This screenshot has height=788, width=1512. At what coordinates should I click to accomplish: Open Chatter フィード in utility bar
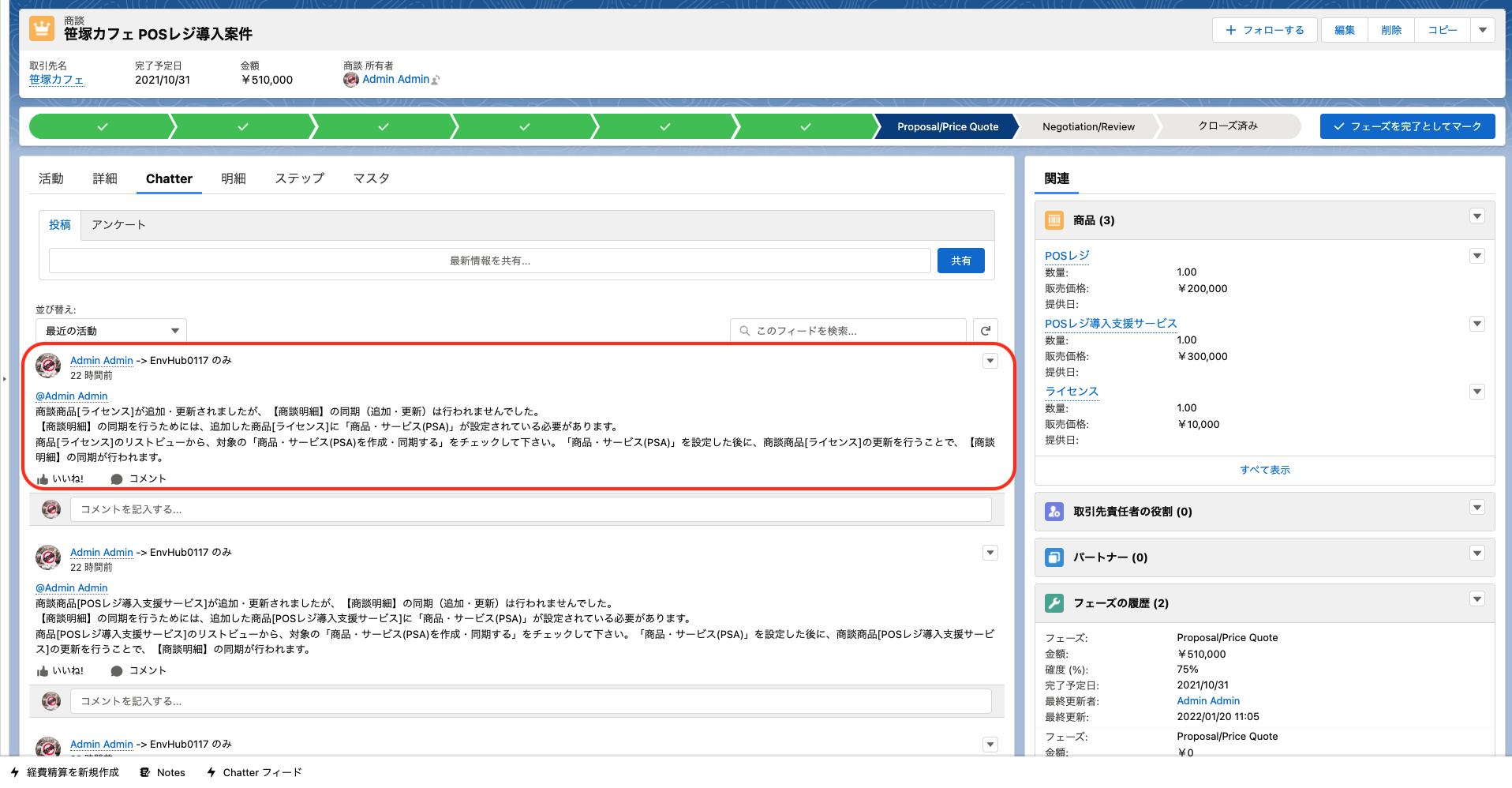(254, 772)
